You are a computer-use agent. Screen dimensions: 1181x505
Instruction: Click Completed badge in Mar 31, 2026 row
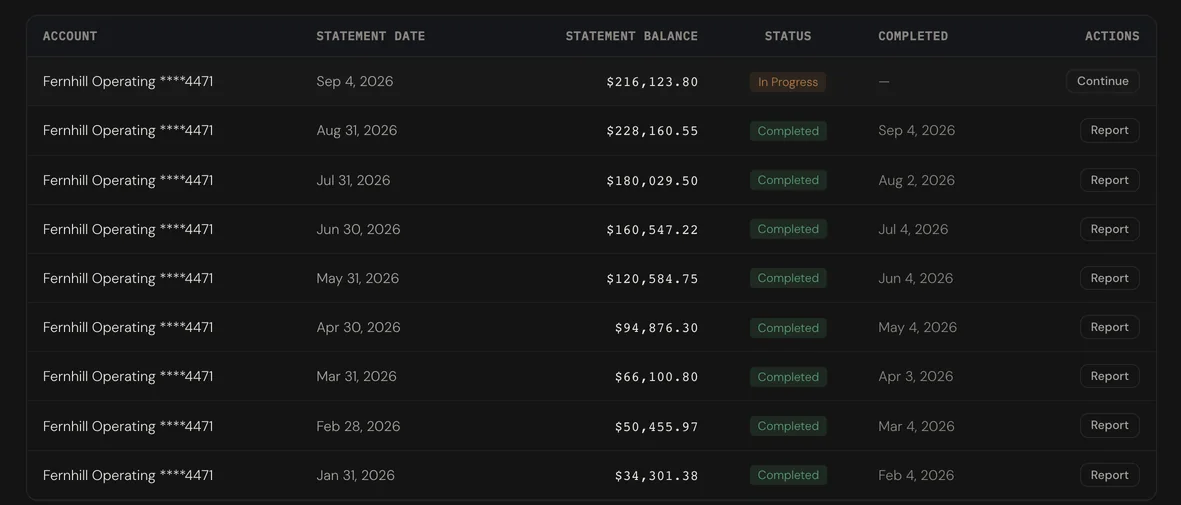[x=788, y=377]
